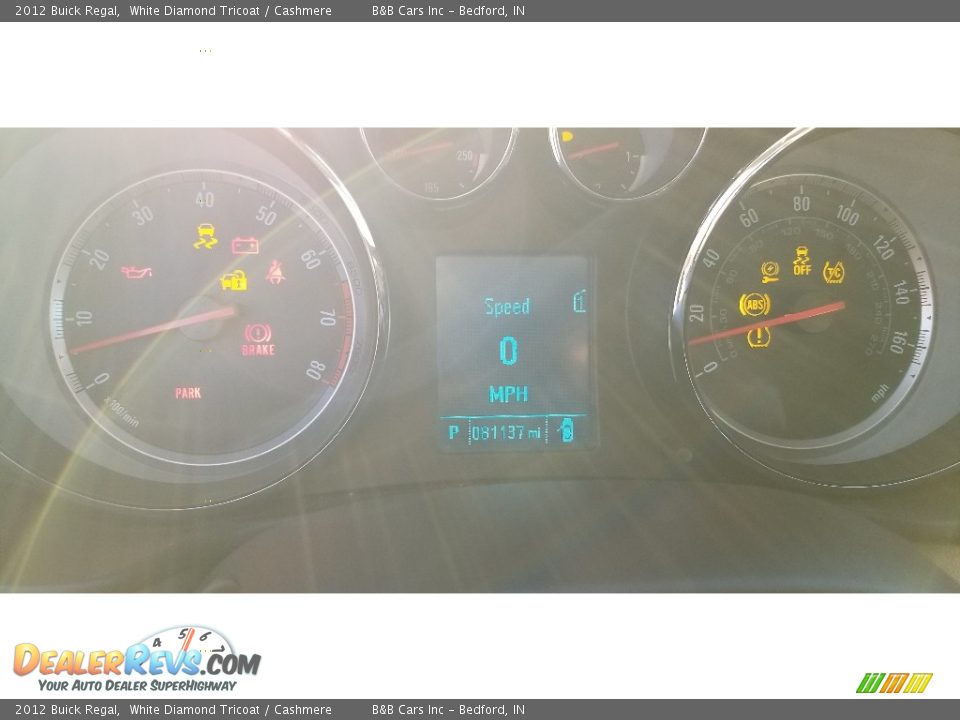This screenshot has width=960, height=720.
Task: Click the Speed label on center display
Action: point(507,306)
